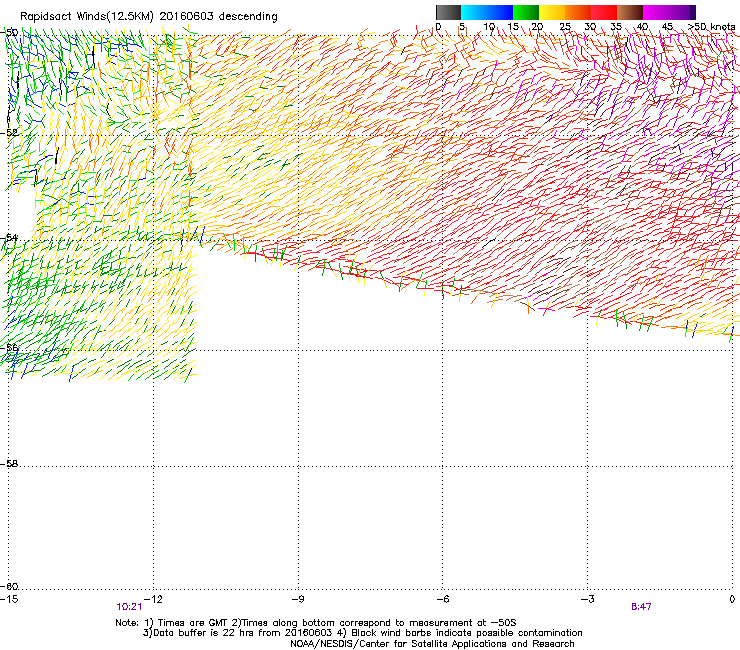
Task: Click the 'NOAA/NESDIS/Center for Satellite Applications and Research' credit
Action: tap(432, 643)
